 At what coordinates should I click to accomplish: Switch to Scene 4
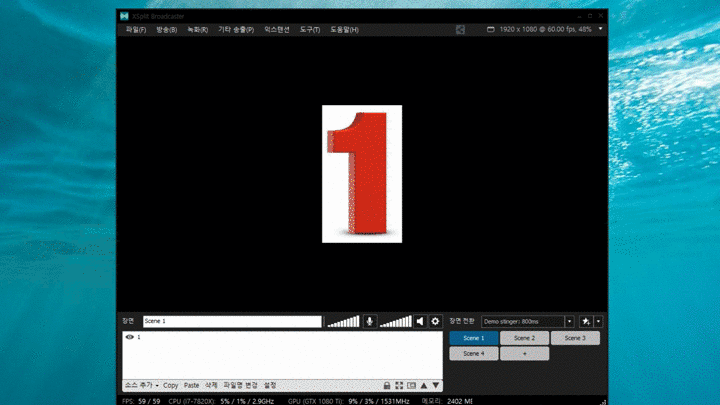pos(473,354)
